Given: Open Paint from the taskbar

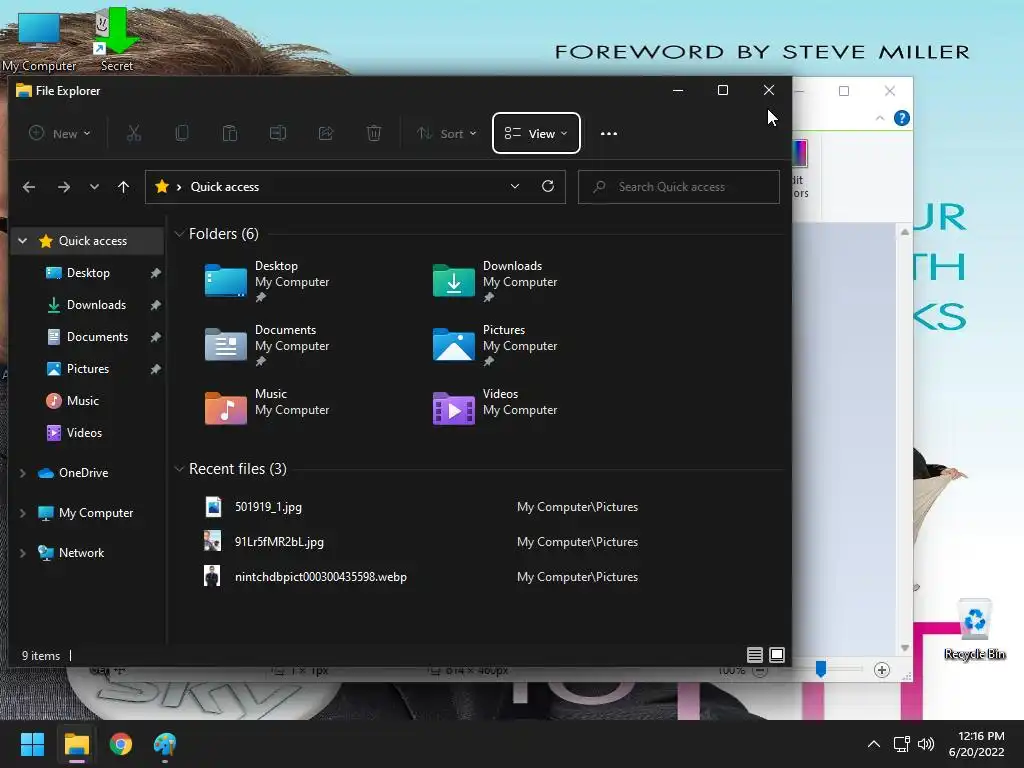Looking at the screenshot, I should coord(165,744).
